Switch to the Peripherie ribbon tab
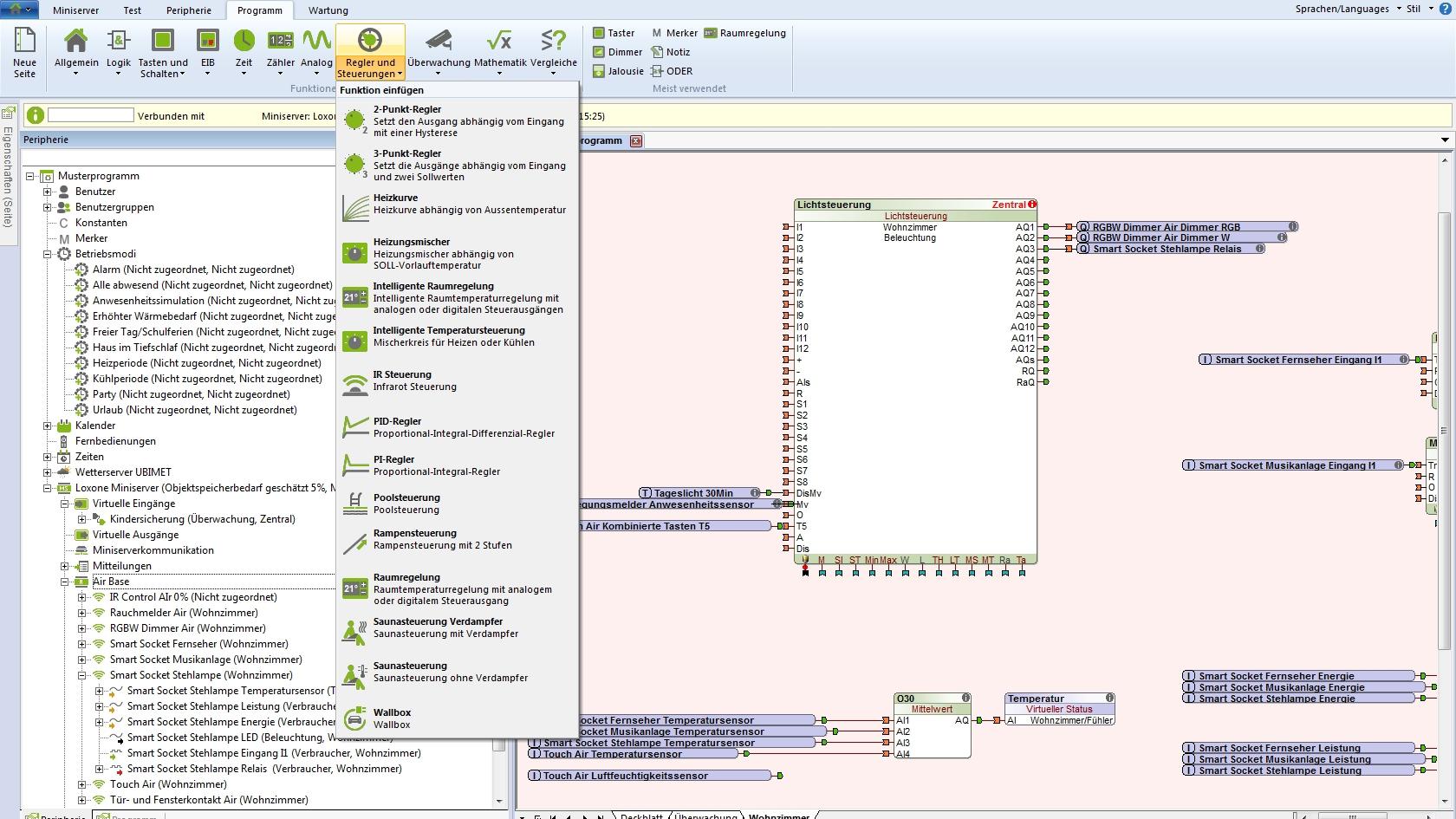Screen dimensions: 1456x819 click(188, 10)
